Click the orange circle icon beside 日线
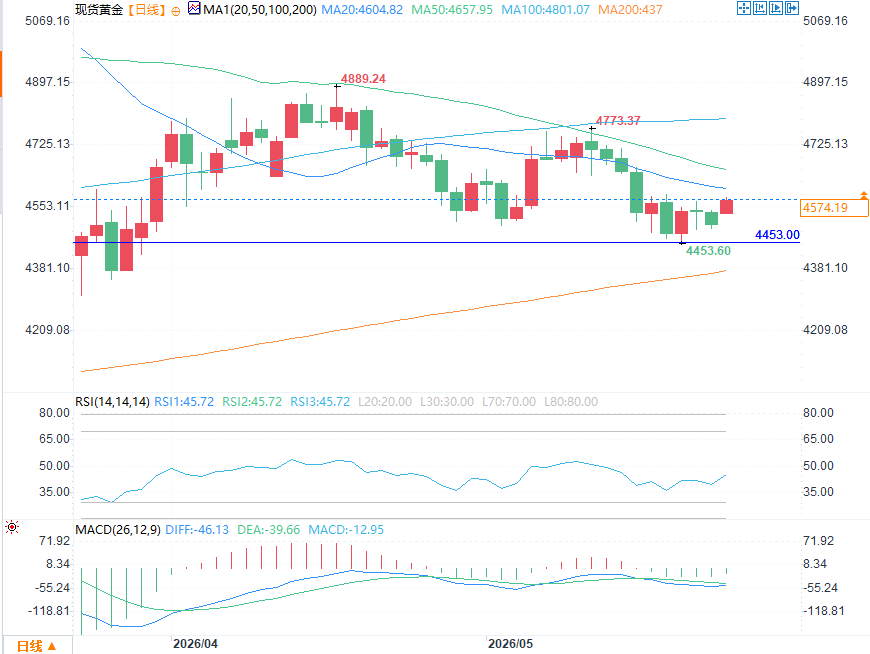This screenshot has height=654, width=870. pos(176,11)
